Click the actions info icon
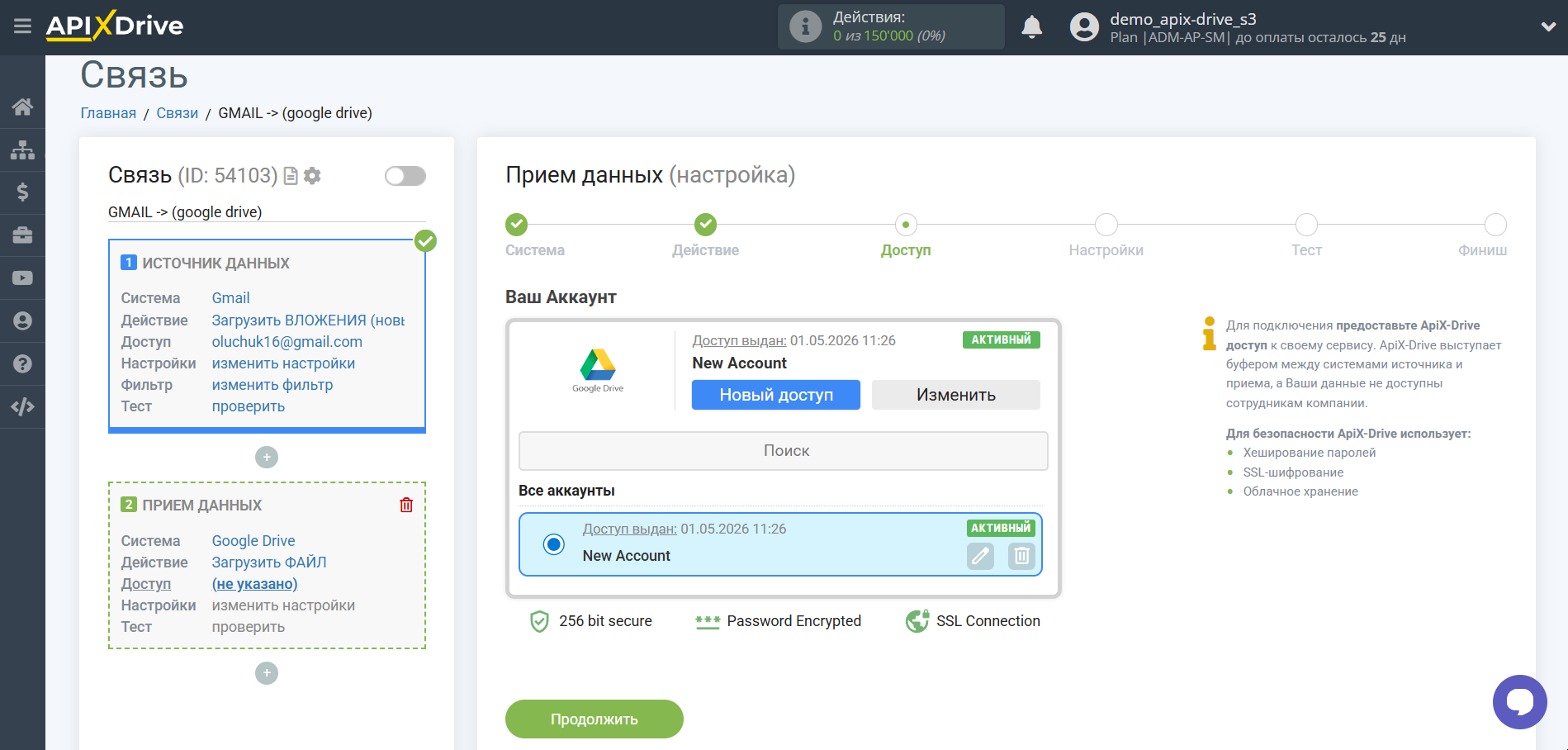This screenshot has height=750, width=1568. pyautogui.click(x=805, y=27)
